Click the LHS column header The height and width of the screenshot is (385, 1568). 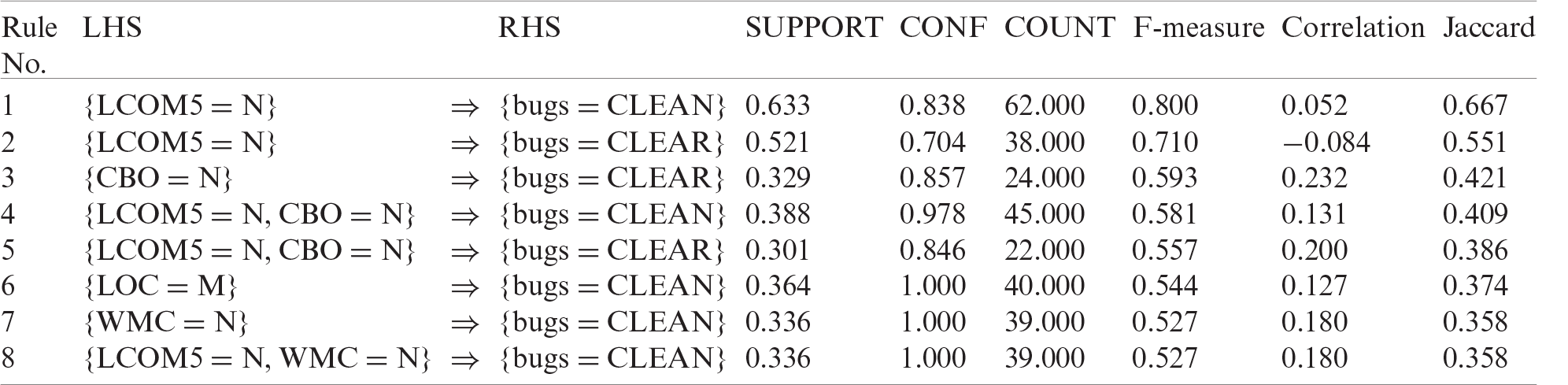(x=113, y=28)
